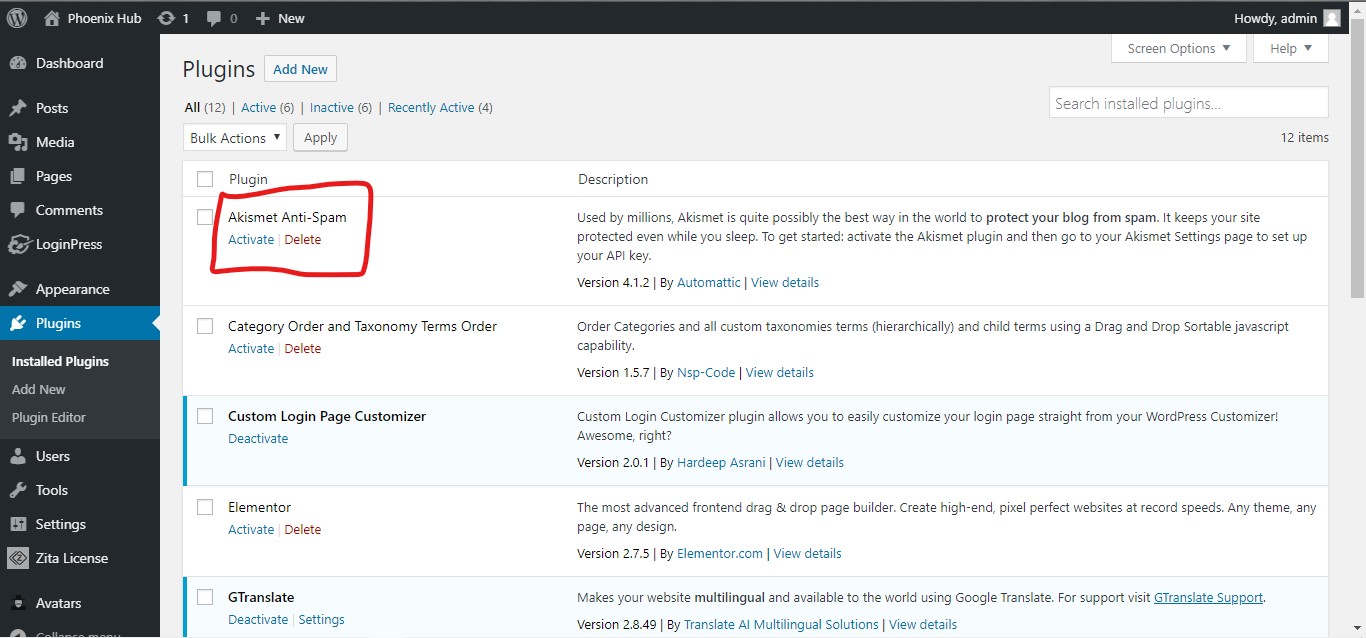Click the plus New content icon
Viewport: 1366px width, 638px height.
tap(263, 18)
